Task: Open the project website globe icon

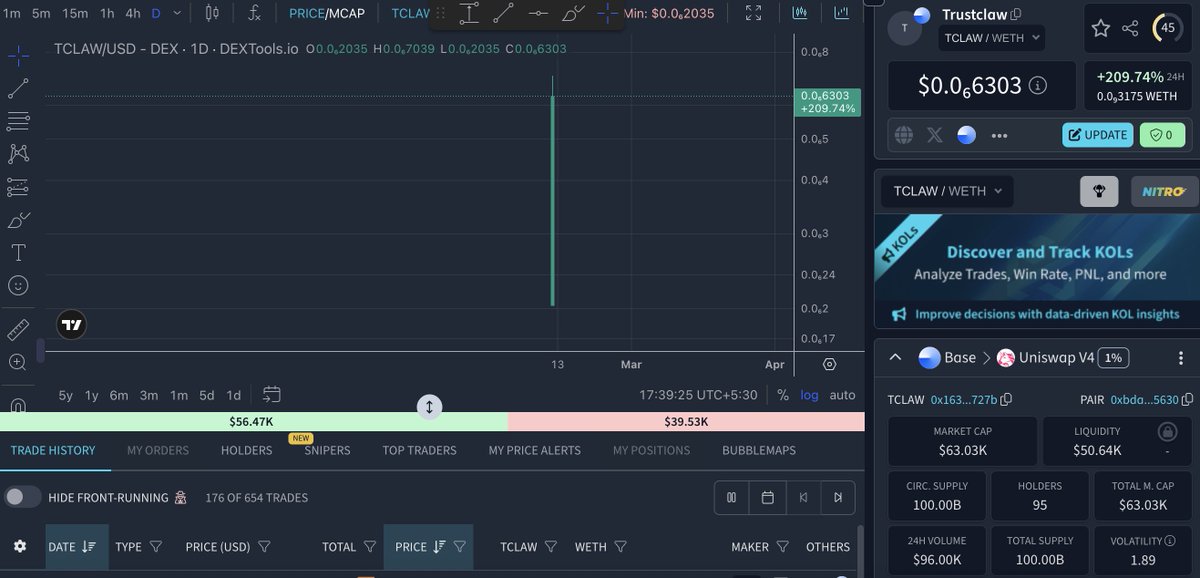Action: click(x=904, y=135)
